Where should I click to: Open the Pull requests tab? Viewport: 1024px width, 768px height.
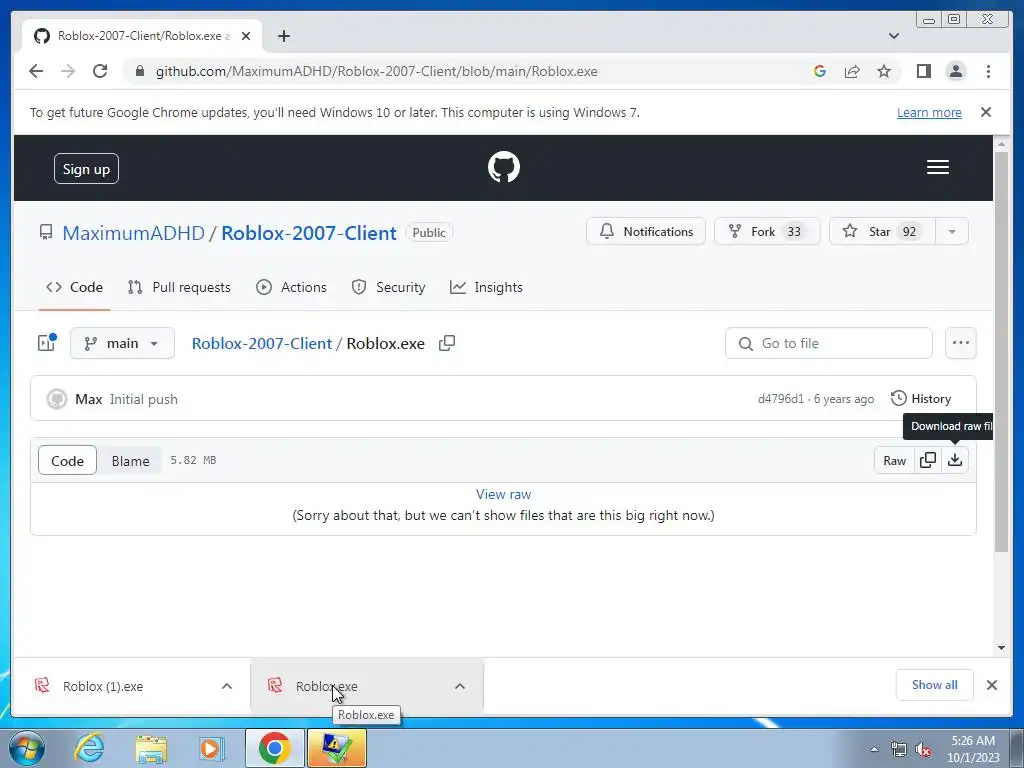coord(179,287)
